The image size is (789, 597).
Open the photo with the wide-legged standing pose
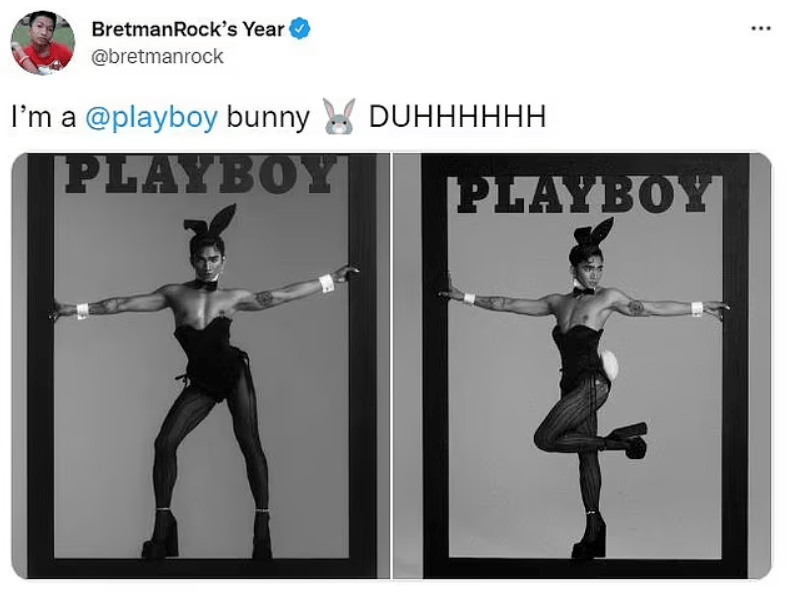200,366
